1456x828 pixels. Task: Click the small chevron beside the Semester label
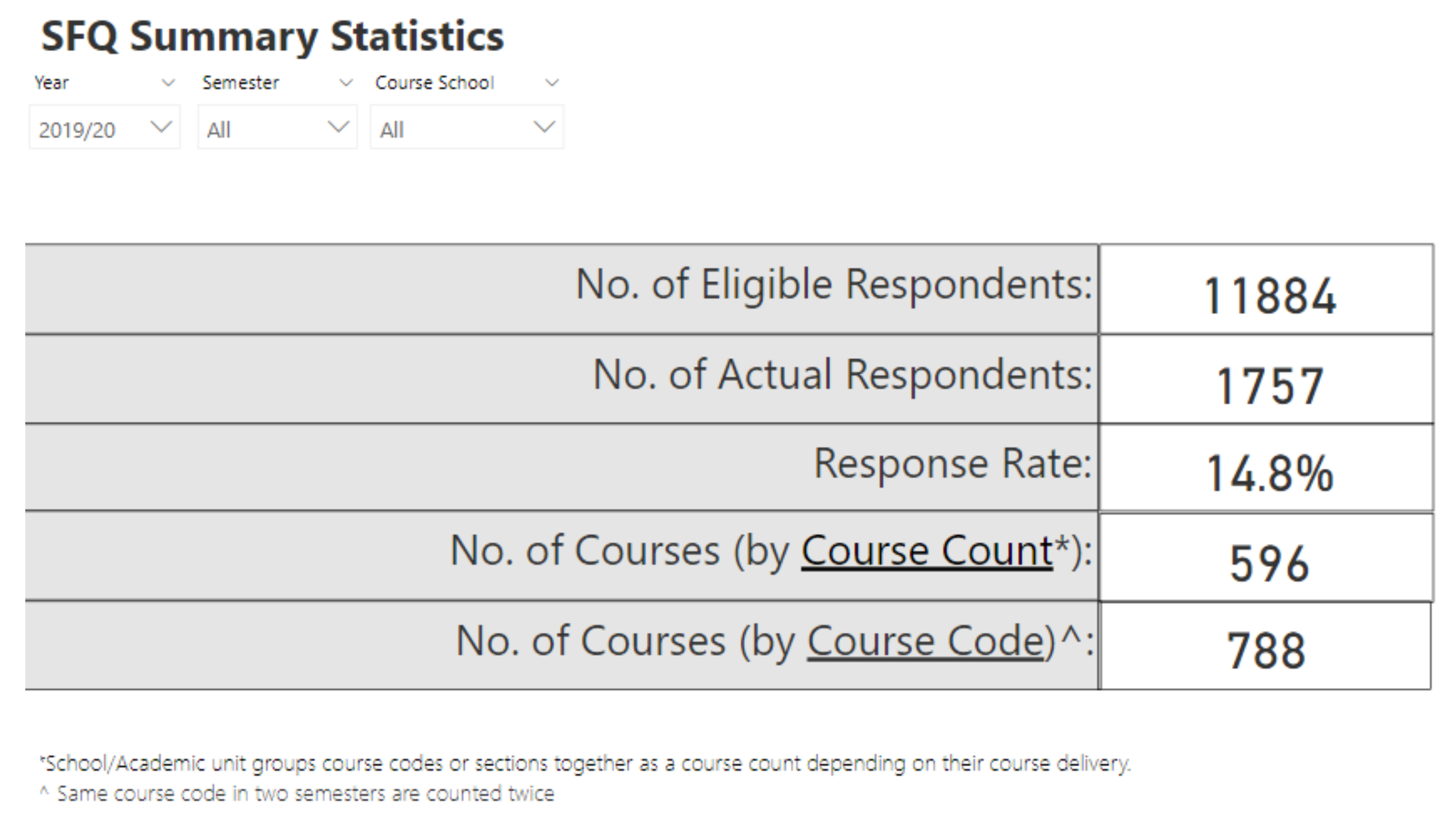[x=346, y=83]
